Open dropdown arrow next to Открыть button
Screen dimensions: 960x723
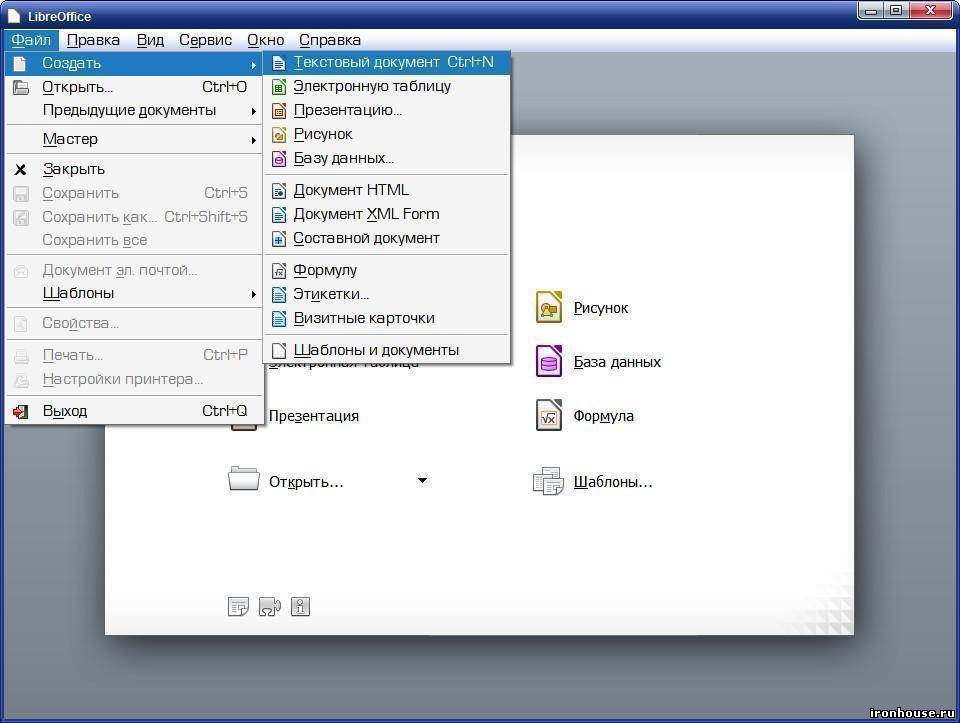422,481
